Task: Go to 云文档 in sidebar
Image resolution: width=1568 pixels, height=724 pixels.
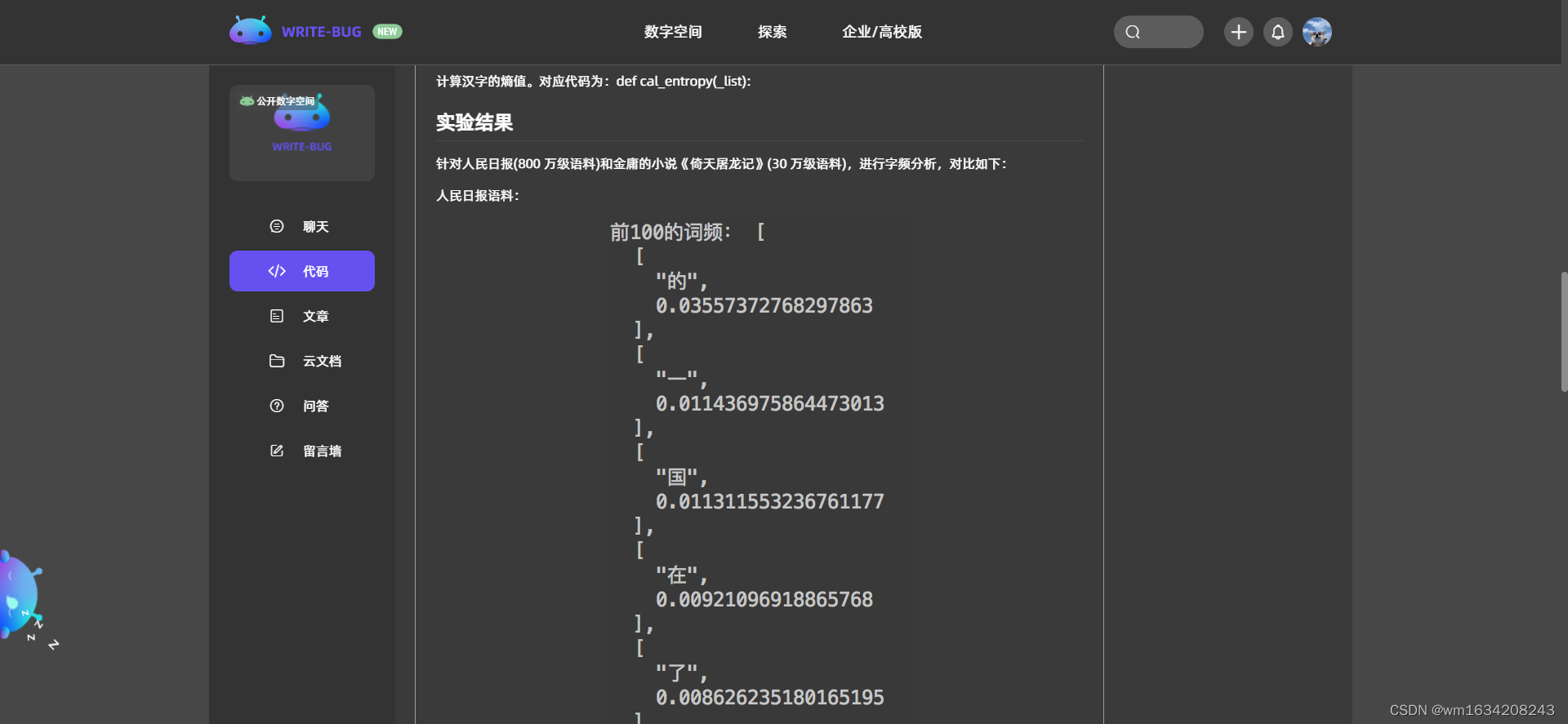Action: pos(302,361)
